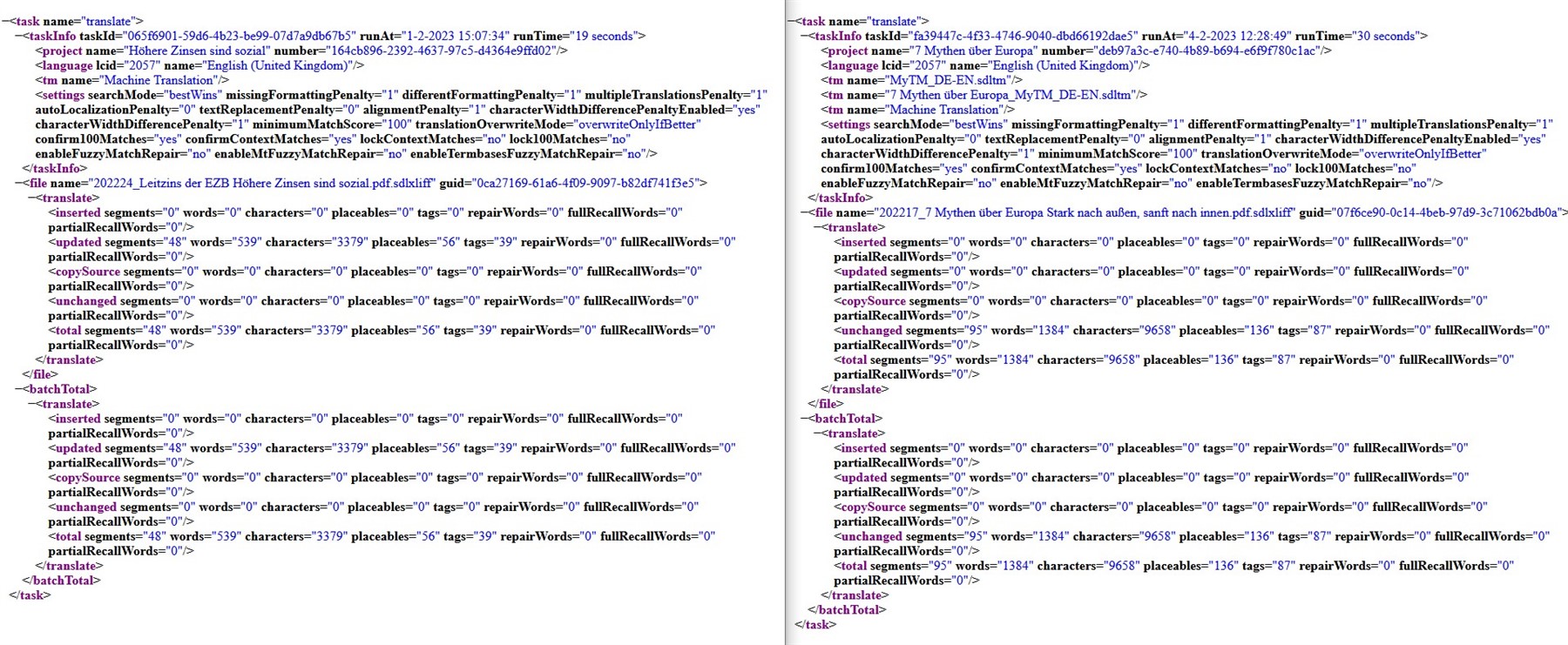Click guid value "0ca27169-61a6-4f09-9097-b82df741f3e5"
This screenshot has height=645, width=1568.
pyautogui.click(x=588, y=183)
